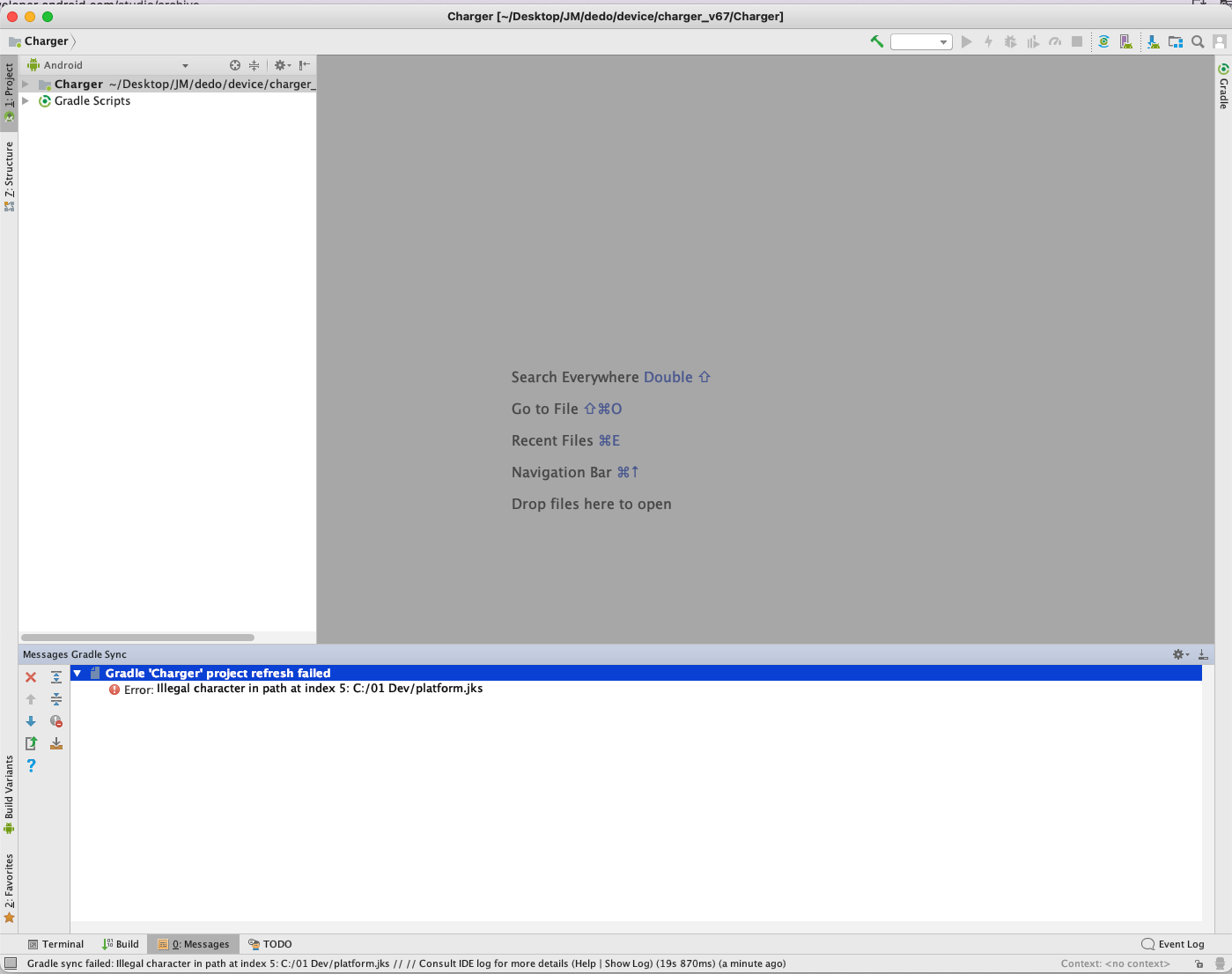Expand the Gradle Scripts tree node

(x=26, y=101)
